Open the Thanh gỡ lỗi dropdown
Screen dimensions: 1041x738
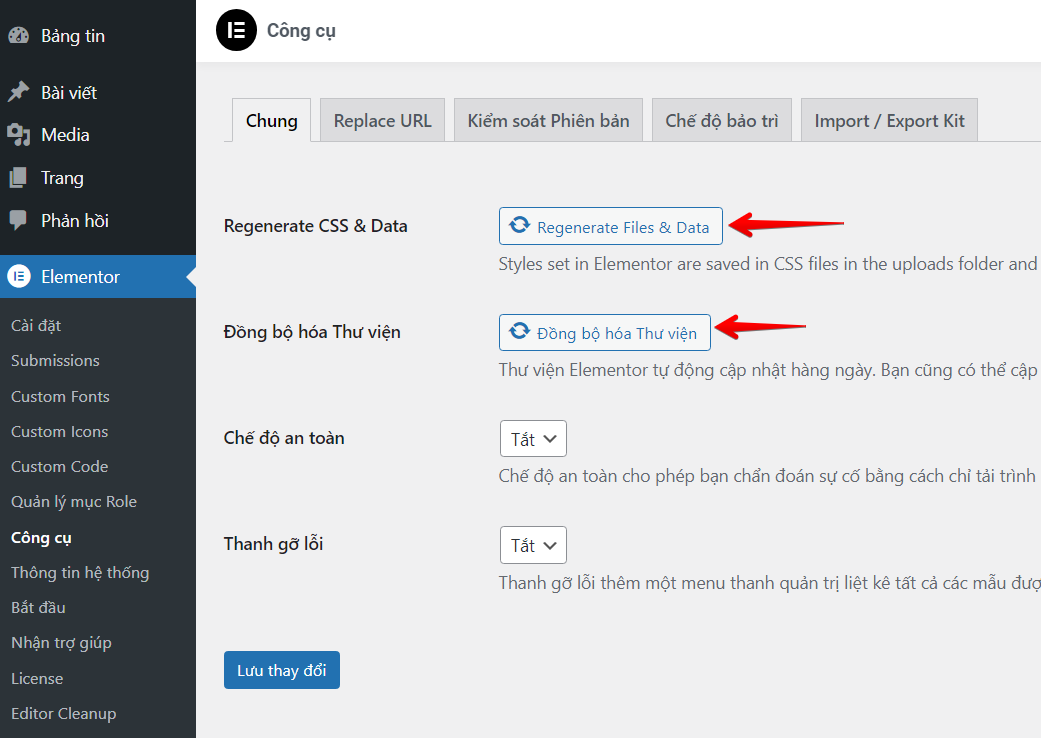[533, 545]
